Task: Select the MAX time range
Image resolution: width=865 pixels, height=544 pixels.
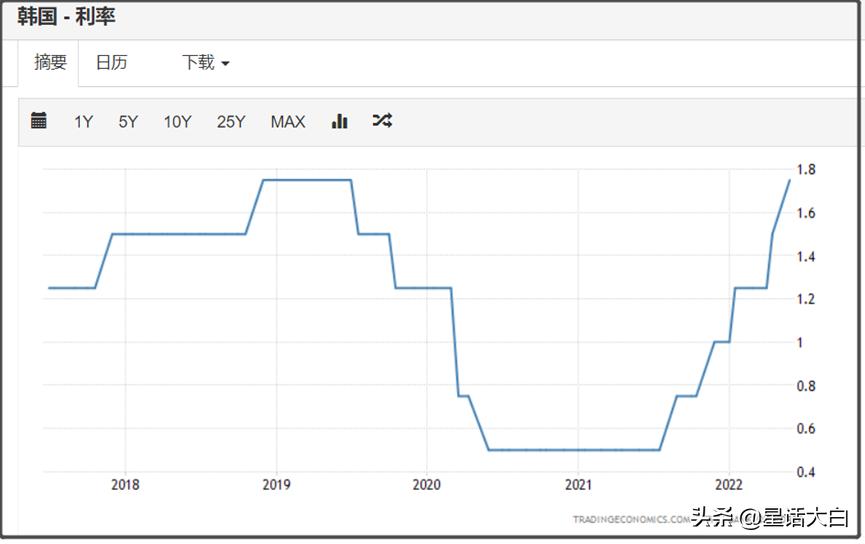Action: pos(287,122)
